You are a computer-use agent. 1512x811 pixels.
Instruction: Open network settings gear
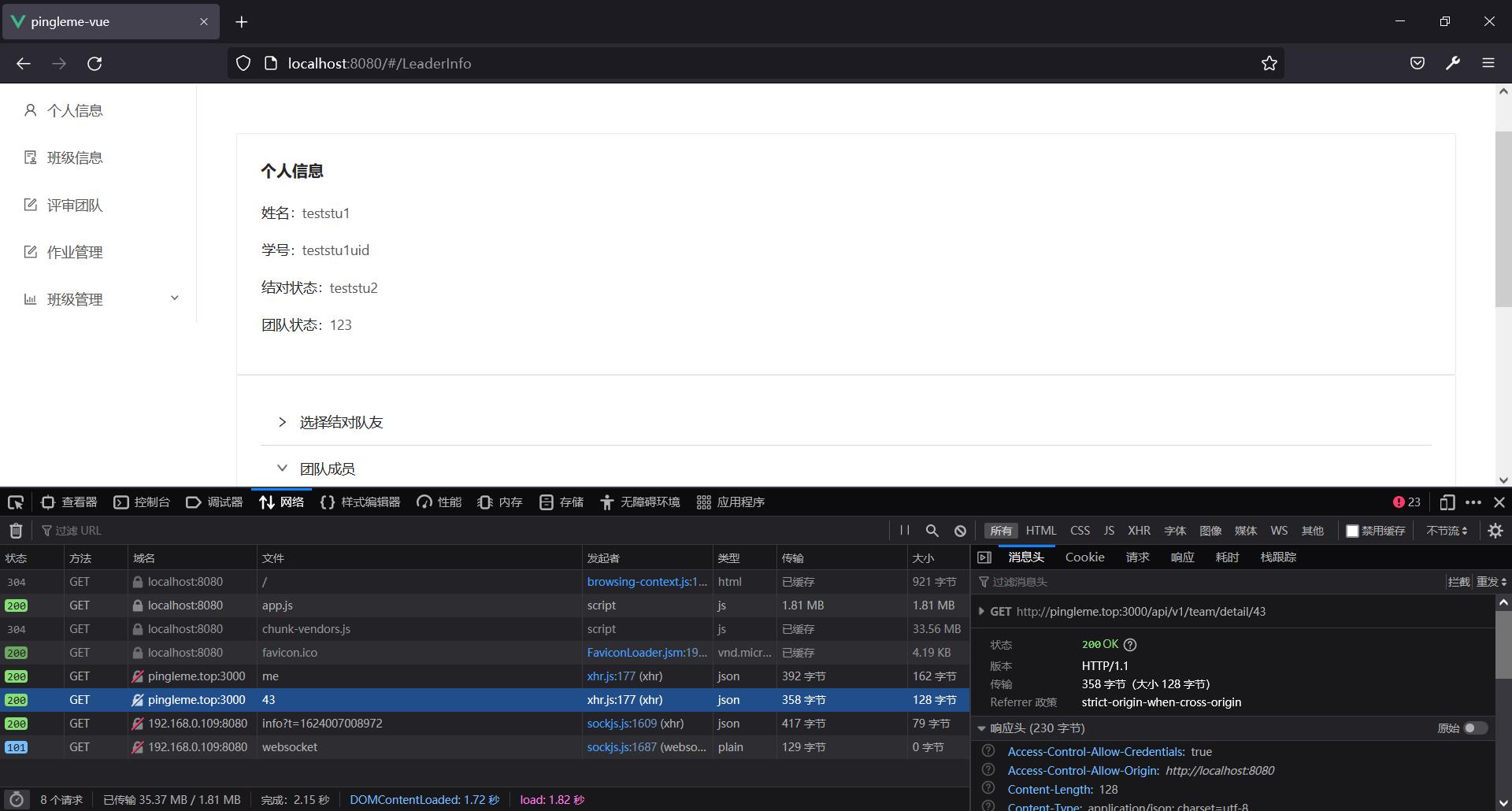[1495, 531]
